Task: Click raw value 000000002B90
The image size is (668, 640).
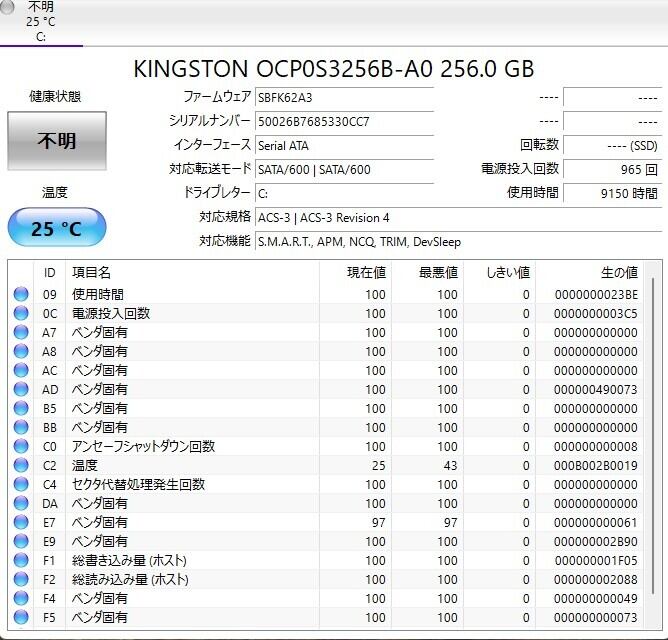Action: click(x=596, y=542)
